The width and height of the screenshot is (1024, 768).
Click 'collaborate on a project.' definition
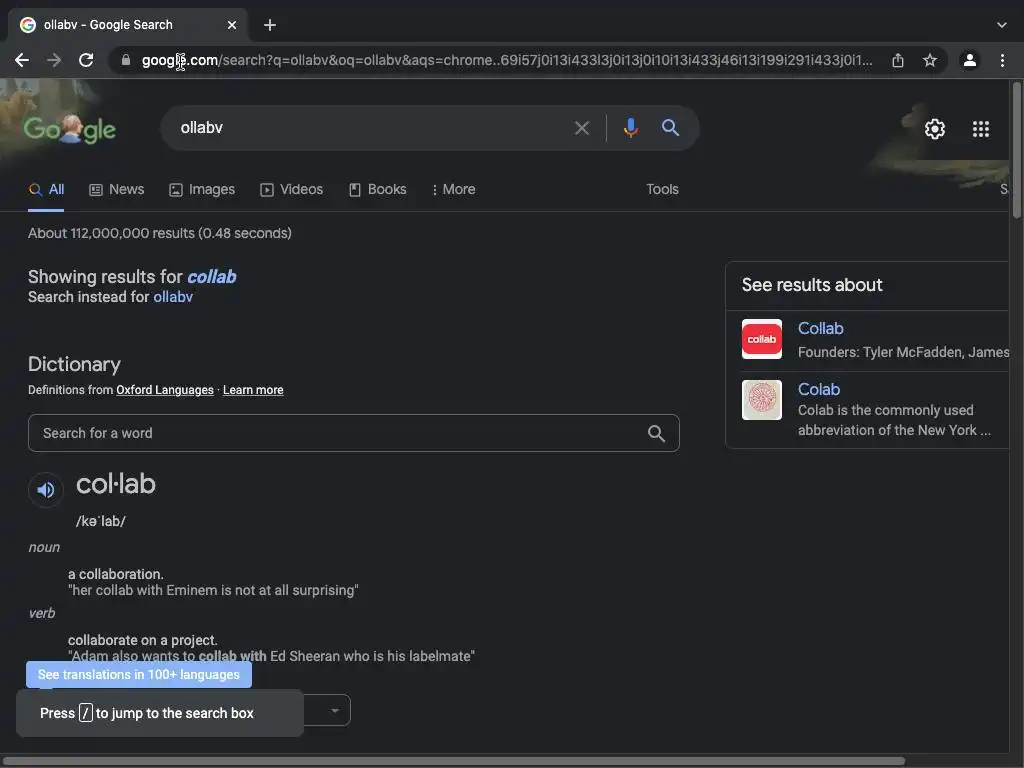tap(143, 640)
